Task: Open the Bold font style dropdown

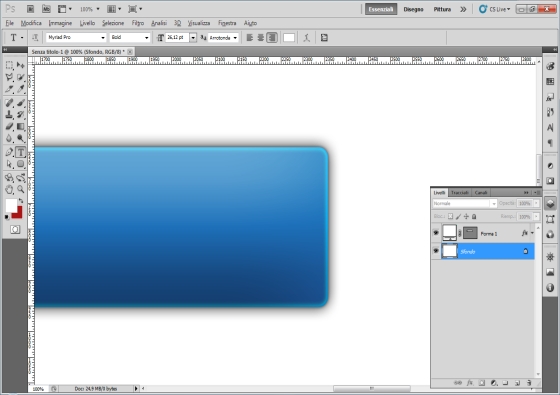Action: click(146, 38)
